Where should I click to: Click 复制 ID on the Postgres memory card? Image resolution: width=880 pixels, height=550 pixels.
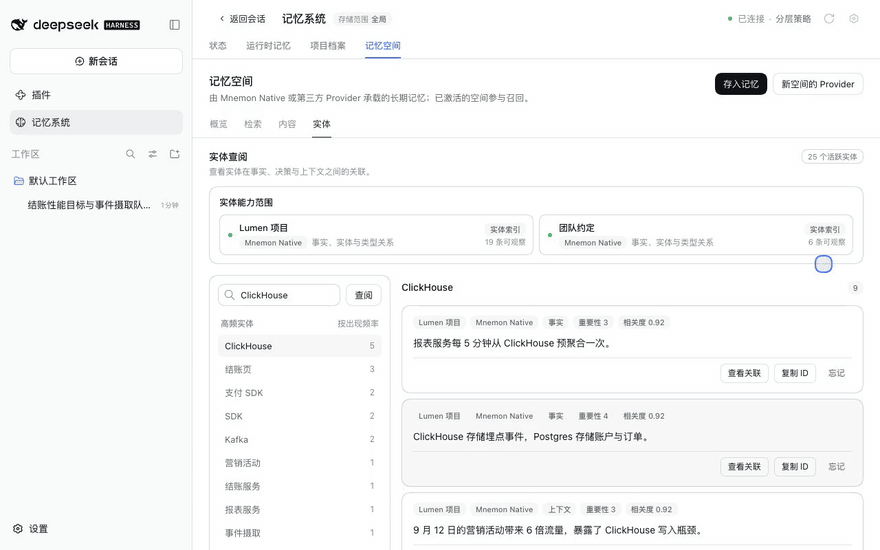tap(795, 467)
